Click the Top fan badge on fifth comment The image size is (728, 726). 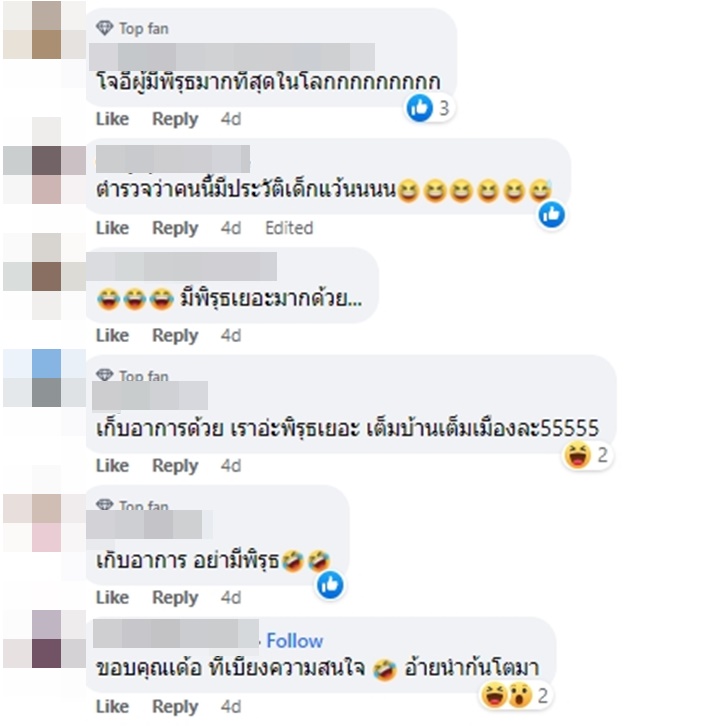point(132,505)
